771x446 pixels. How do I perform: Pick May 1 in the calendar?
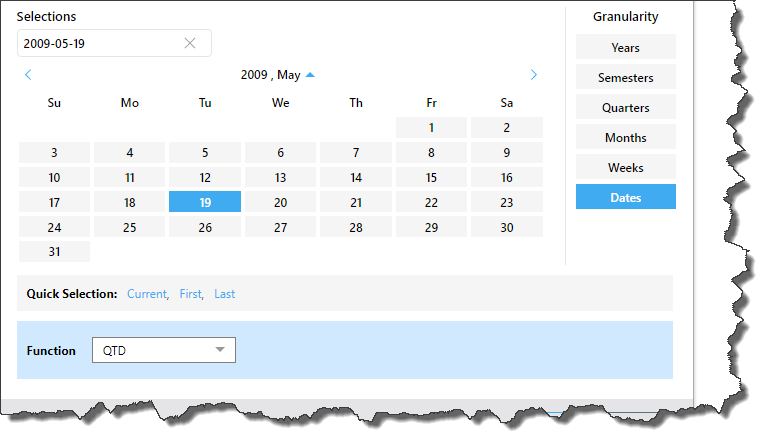tap(431, 127)
